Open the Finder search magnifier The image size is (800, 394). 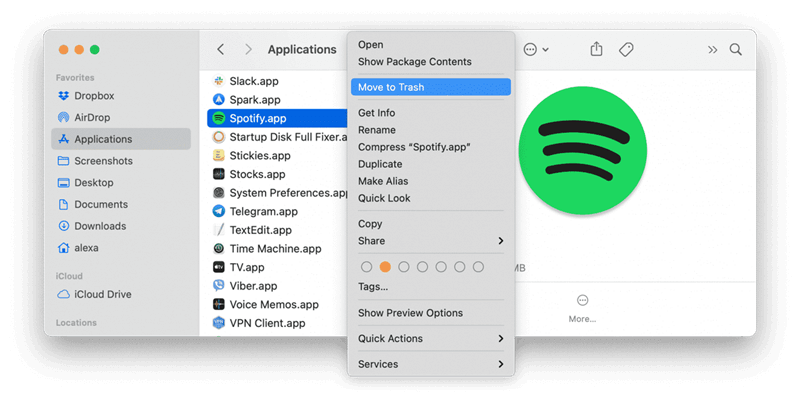point(735,50)
